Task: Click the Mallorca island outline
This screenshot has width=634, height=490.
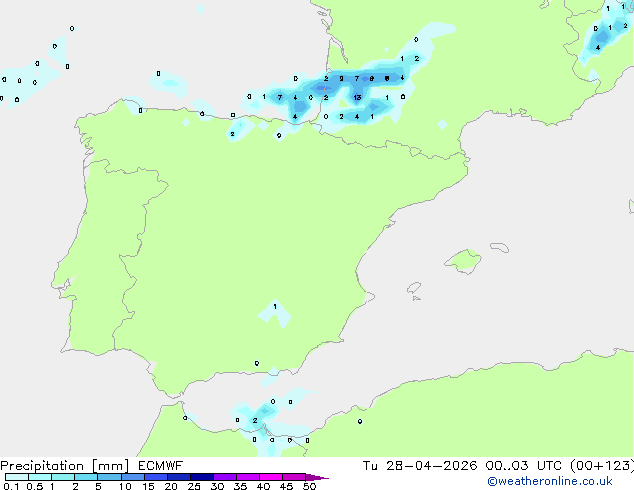Action: (x=463, y=261)
